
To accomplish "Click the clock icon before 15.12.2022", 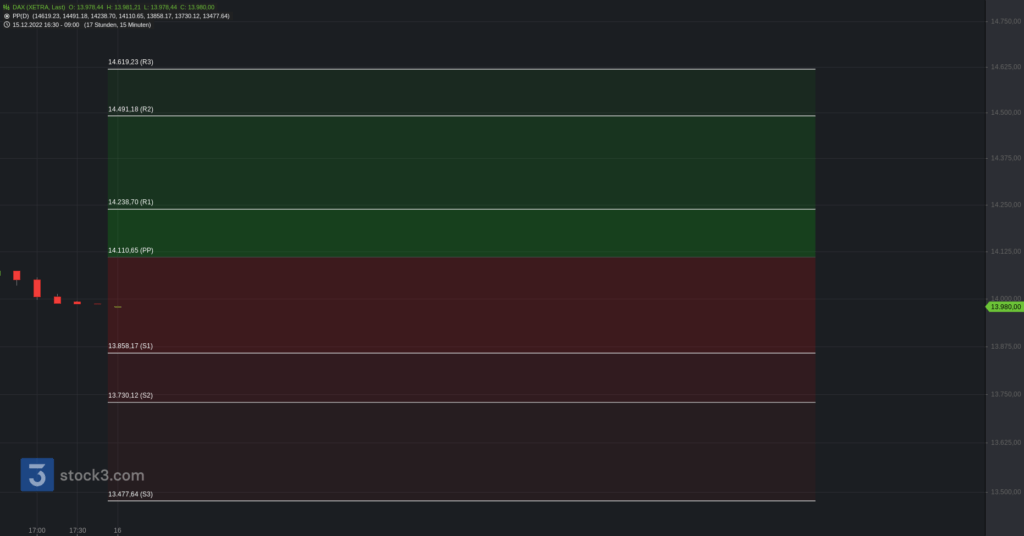I will coord(7,25).
